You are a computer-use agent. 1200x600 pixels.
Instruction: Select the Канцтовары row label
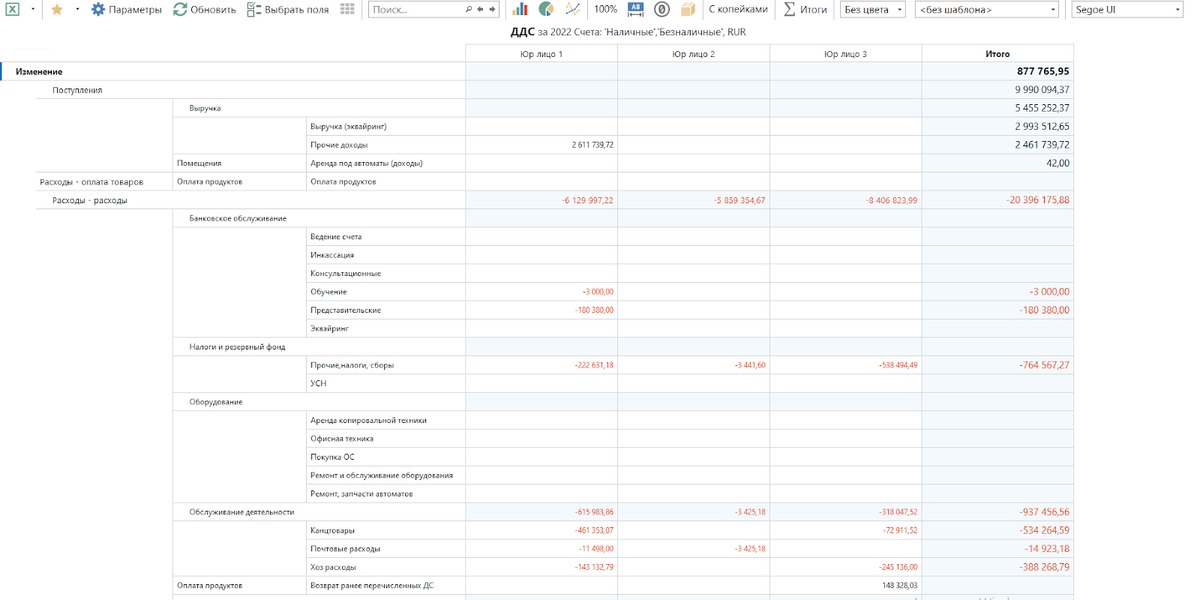click(332, 530)
